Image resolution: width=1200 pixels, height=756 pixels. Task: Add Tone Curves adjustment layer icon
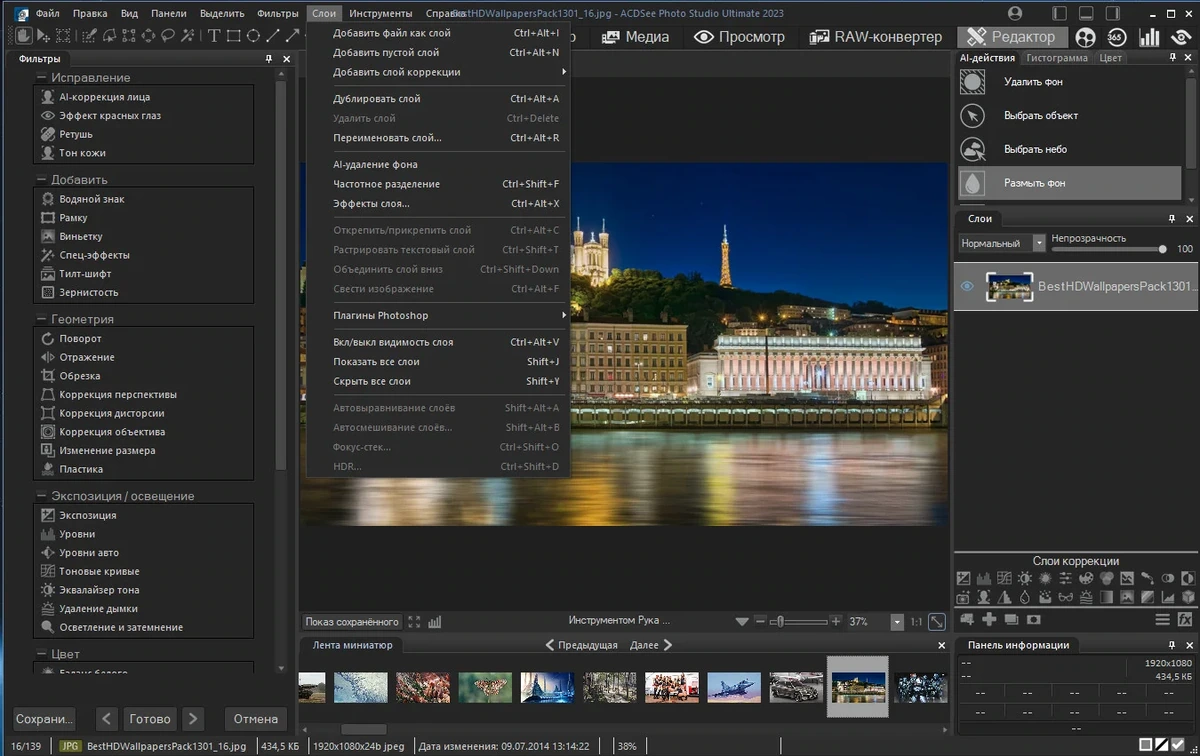point(1004,578)
